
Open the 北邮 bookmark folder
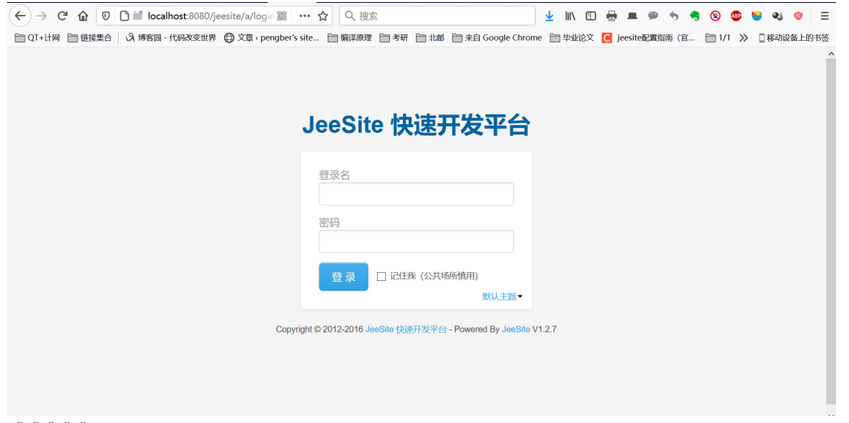(x=430, y=38)
